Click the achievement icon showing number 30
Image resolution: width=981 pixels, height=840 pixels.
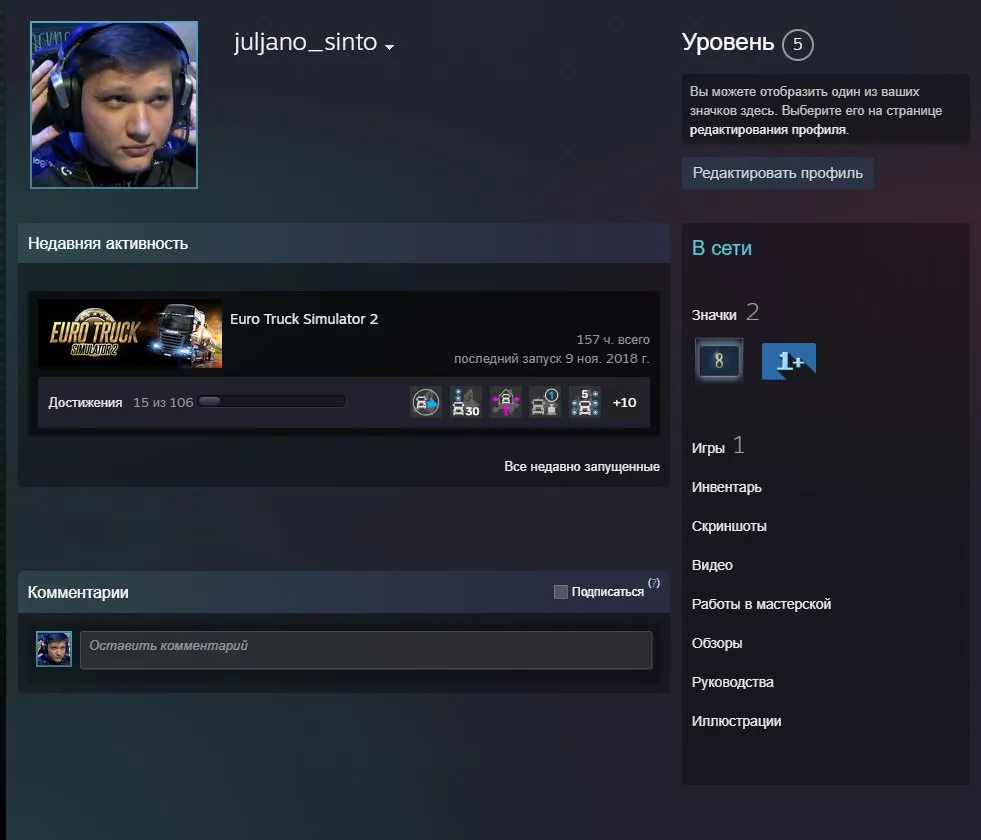[x=465, y=402]
